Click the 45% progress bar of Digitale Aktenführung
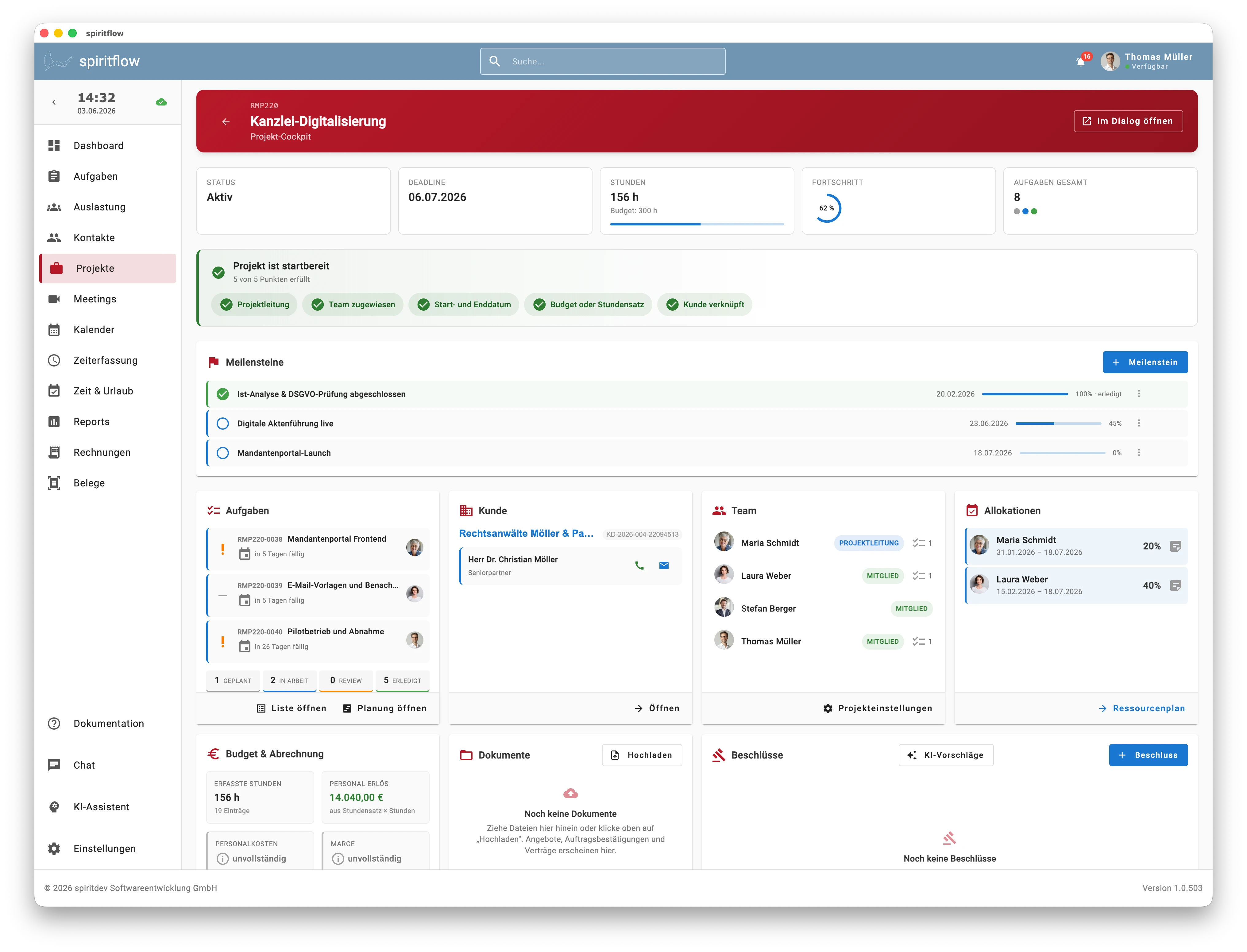Viewport: 1247px width, 952px height. pyautogui.click(x=1058, y=423)
